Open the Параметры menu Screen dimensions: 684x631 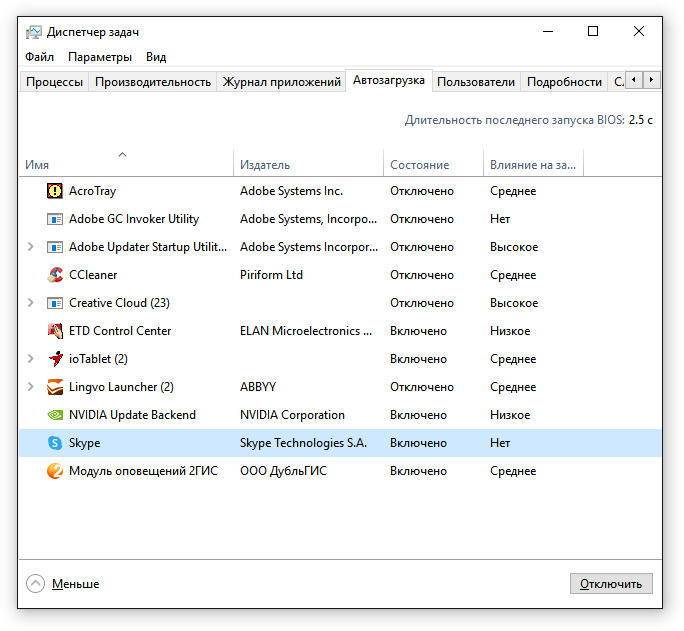tap(100, 57)
